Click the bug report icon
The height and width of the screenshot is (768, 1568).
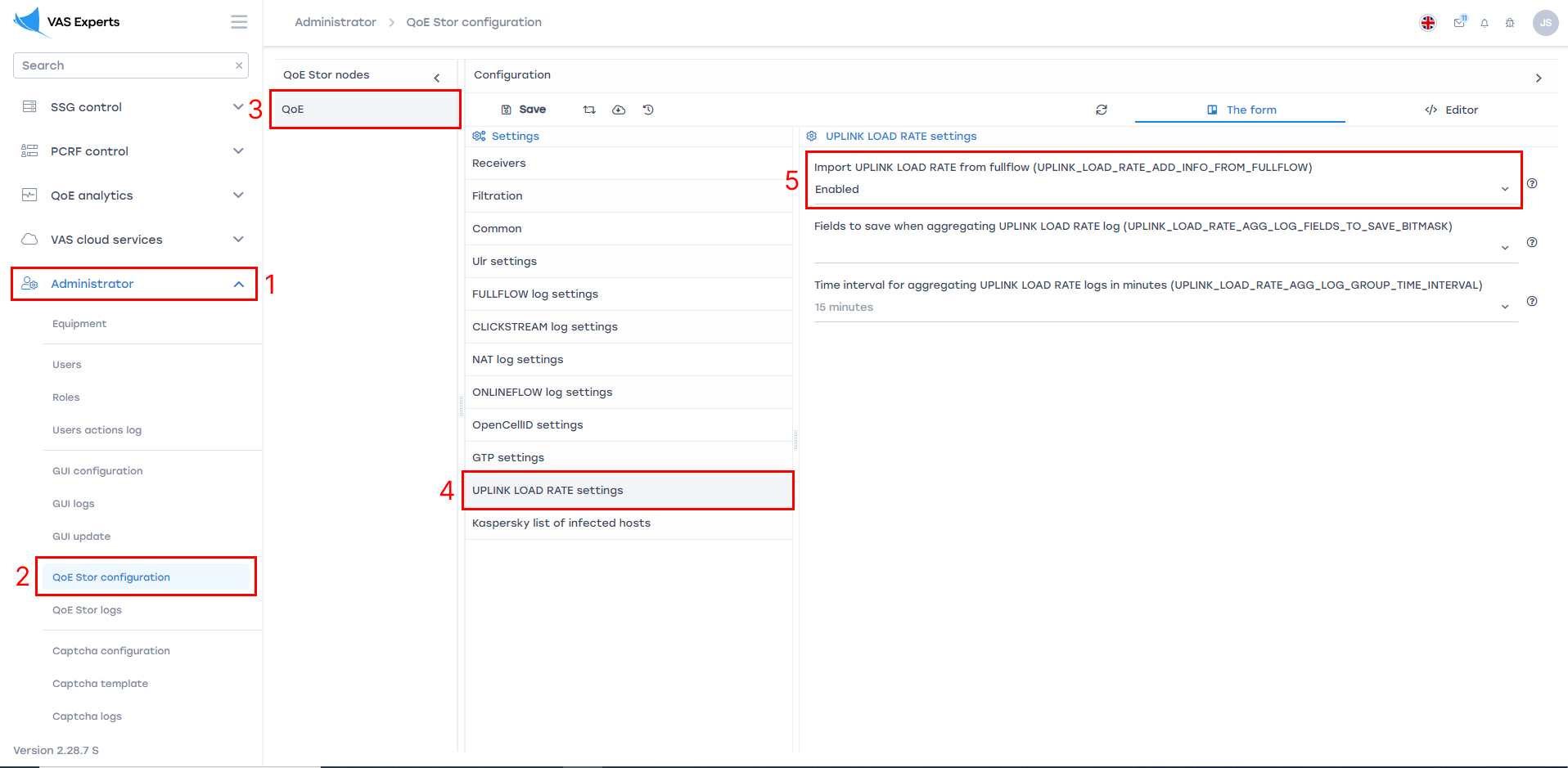(1509, 23)
